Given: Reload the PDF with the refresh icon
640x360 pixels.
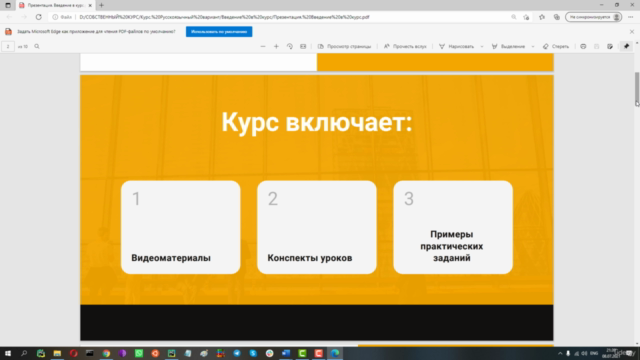Looking at the screenshot, I should coord(38,17).
